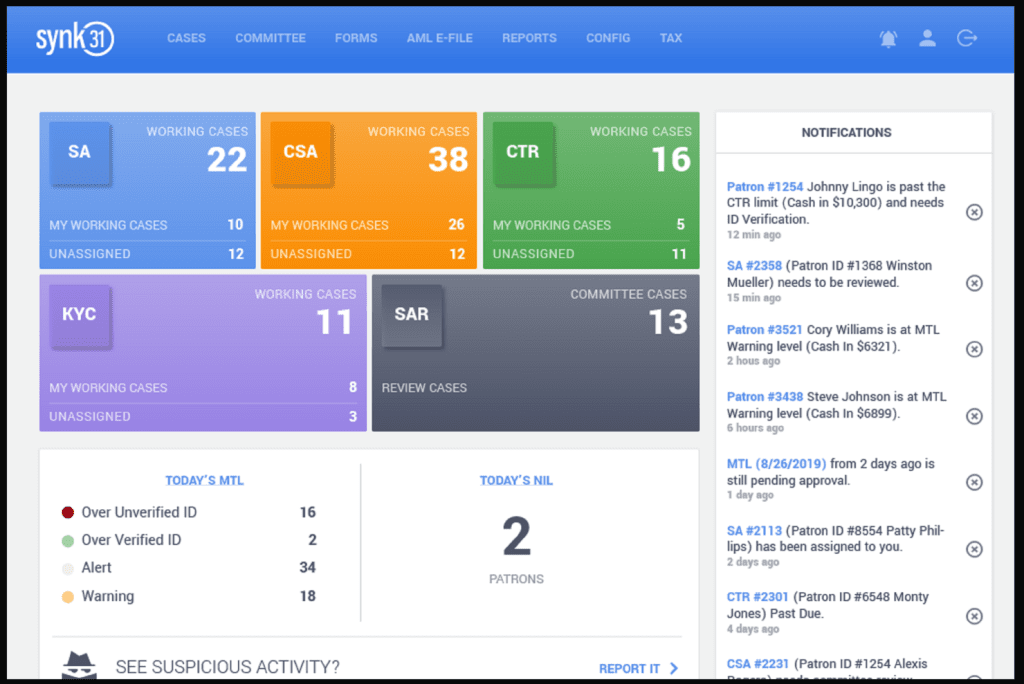The width and height of the screenshot is (1024, 684).
Task: Open the Patron #1254 link
Action: click(x=765, y=187)
